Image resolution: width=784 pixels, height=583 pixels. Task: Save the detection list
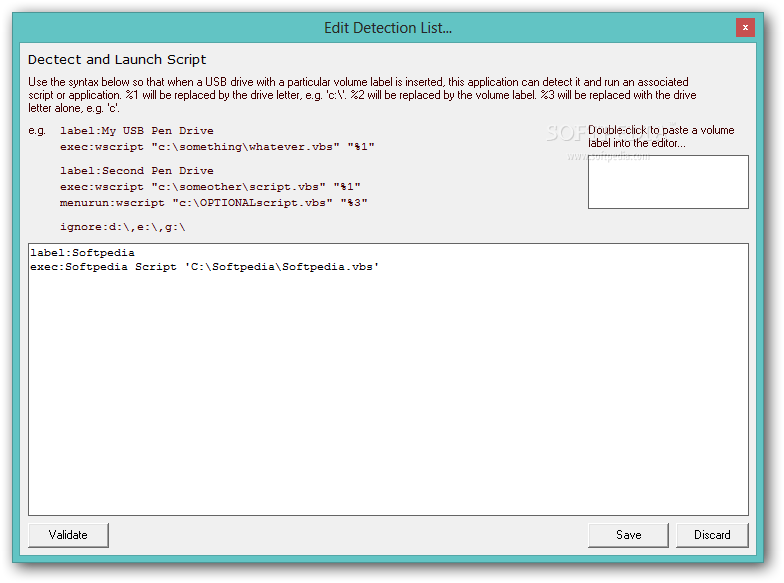click(x=628, y=535)
